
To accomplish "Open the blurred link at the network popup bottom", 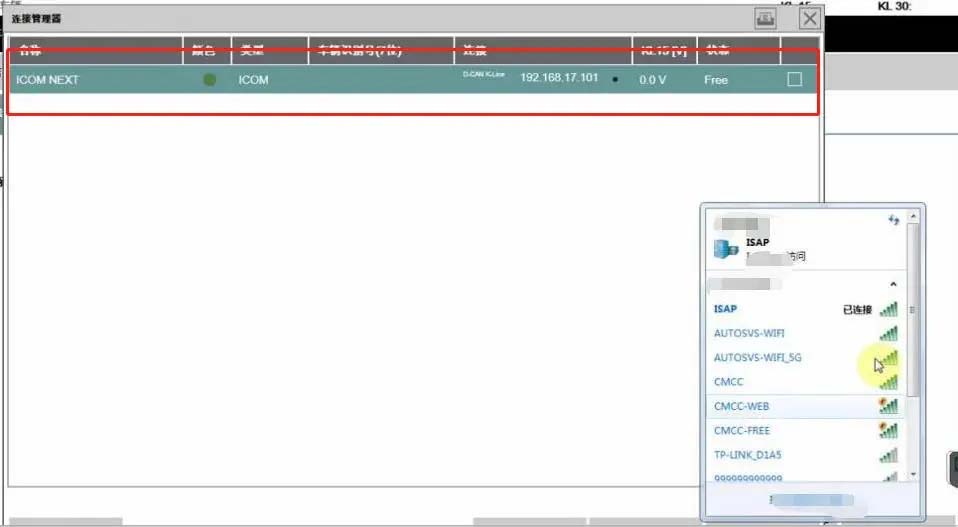I will coord(812,500).
